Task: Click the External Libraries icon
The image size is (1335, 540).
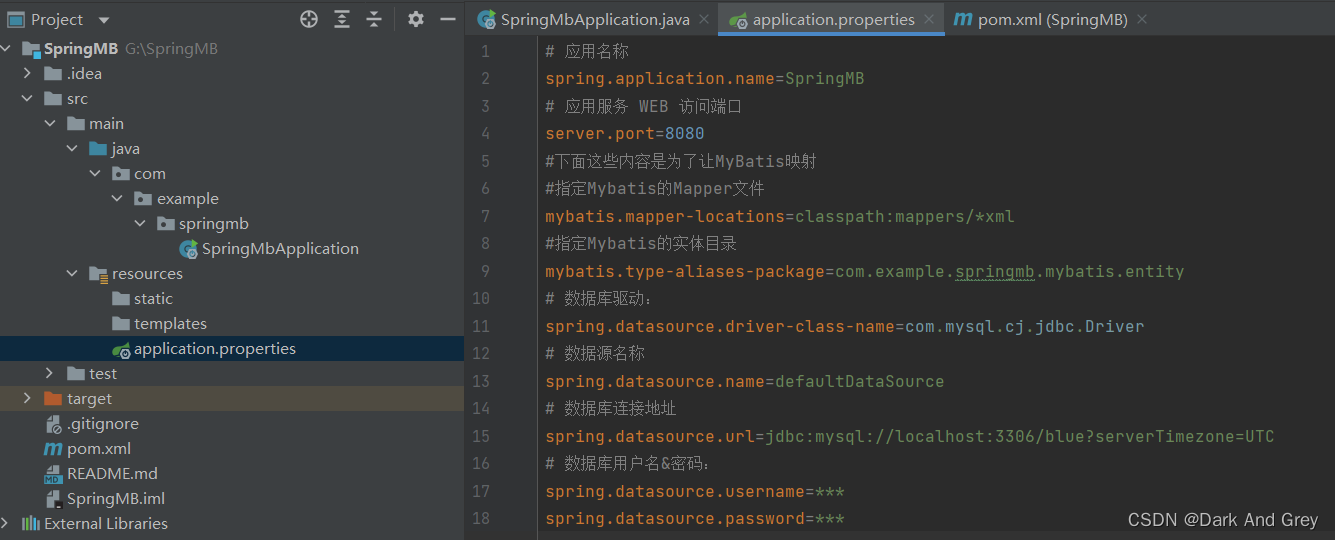Action: pos(31,524)
